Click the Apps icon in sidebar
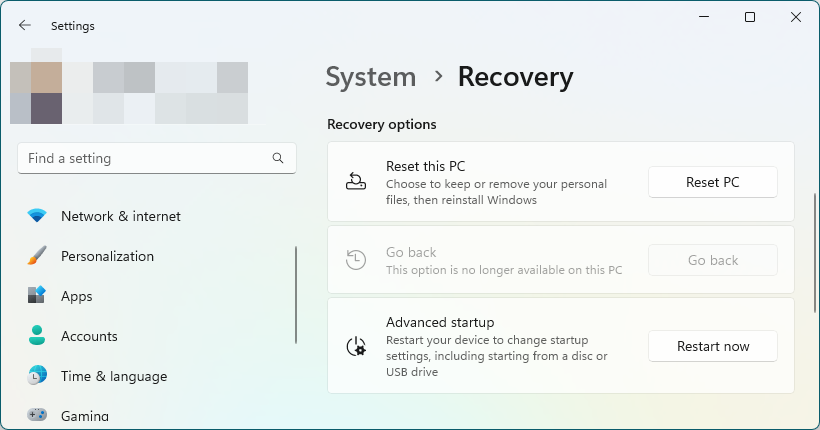Screen dimensions: 820x430 pyautogui.click(x=37, y=296)
